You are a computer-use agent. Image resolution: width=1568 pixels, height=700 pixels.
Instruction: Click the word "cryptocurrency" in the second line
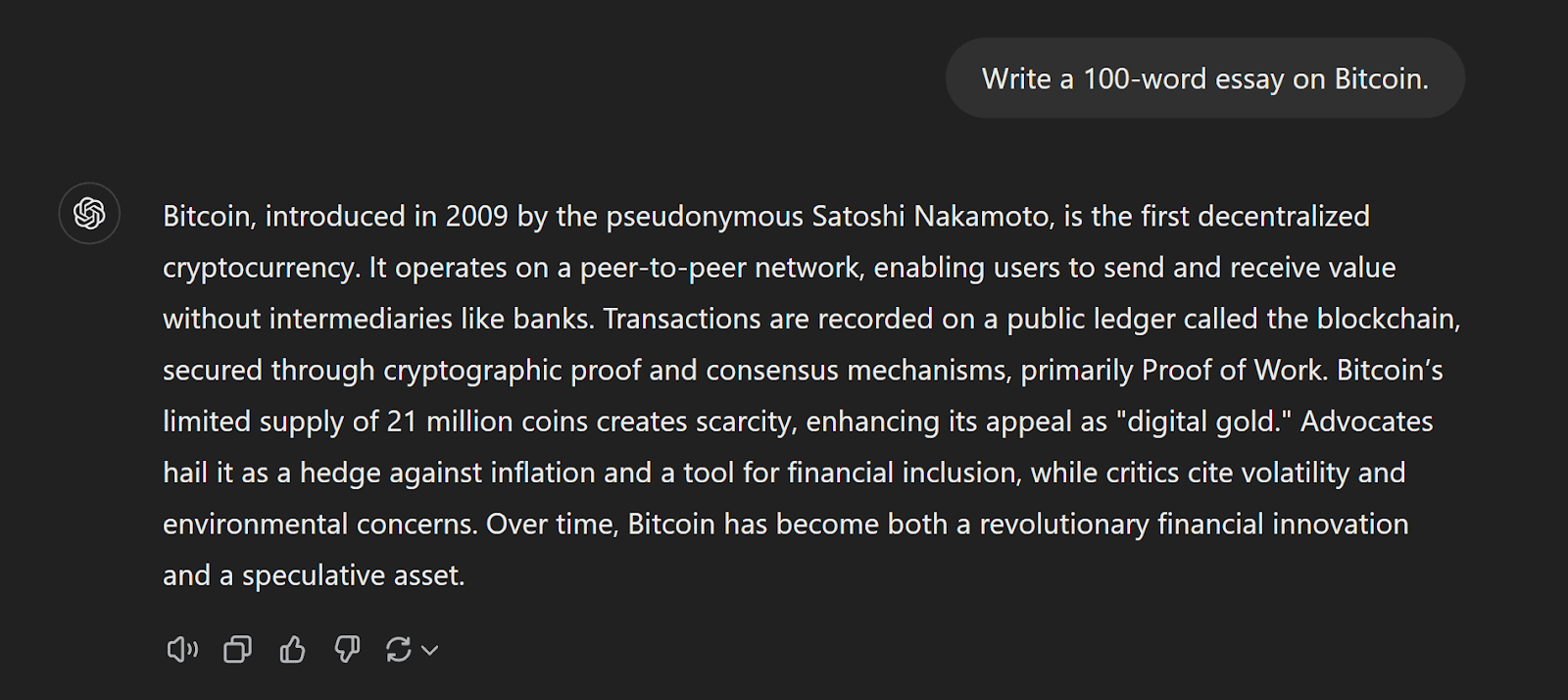[x=260, y=268]
